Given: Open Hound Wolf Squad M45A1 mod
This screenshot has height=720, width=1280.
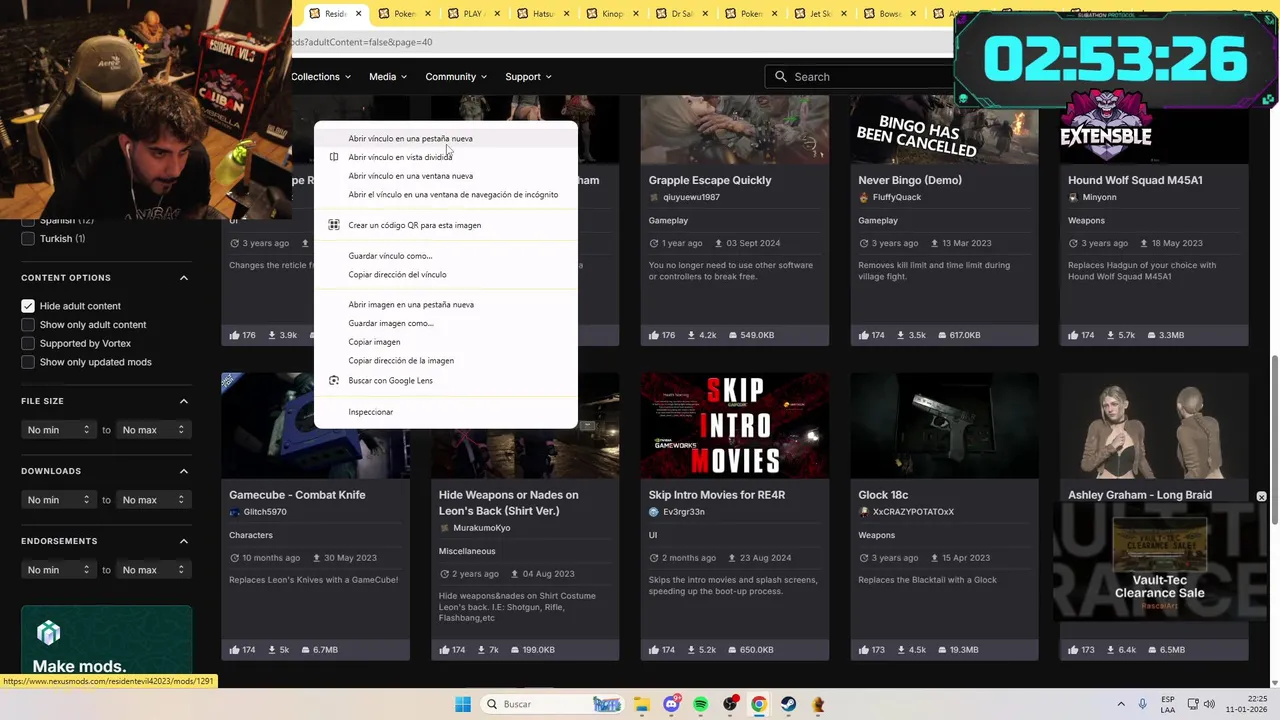Looking at the screenshot, I should 1135,180.
